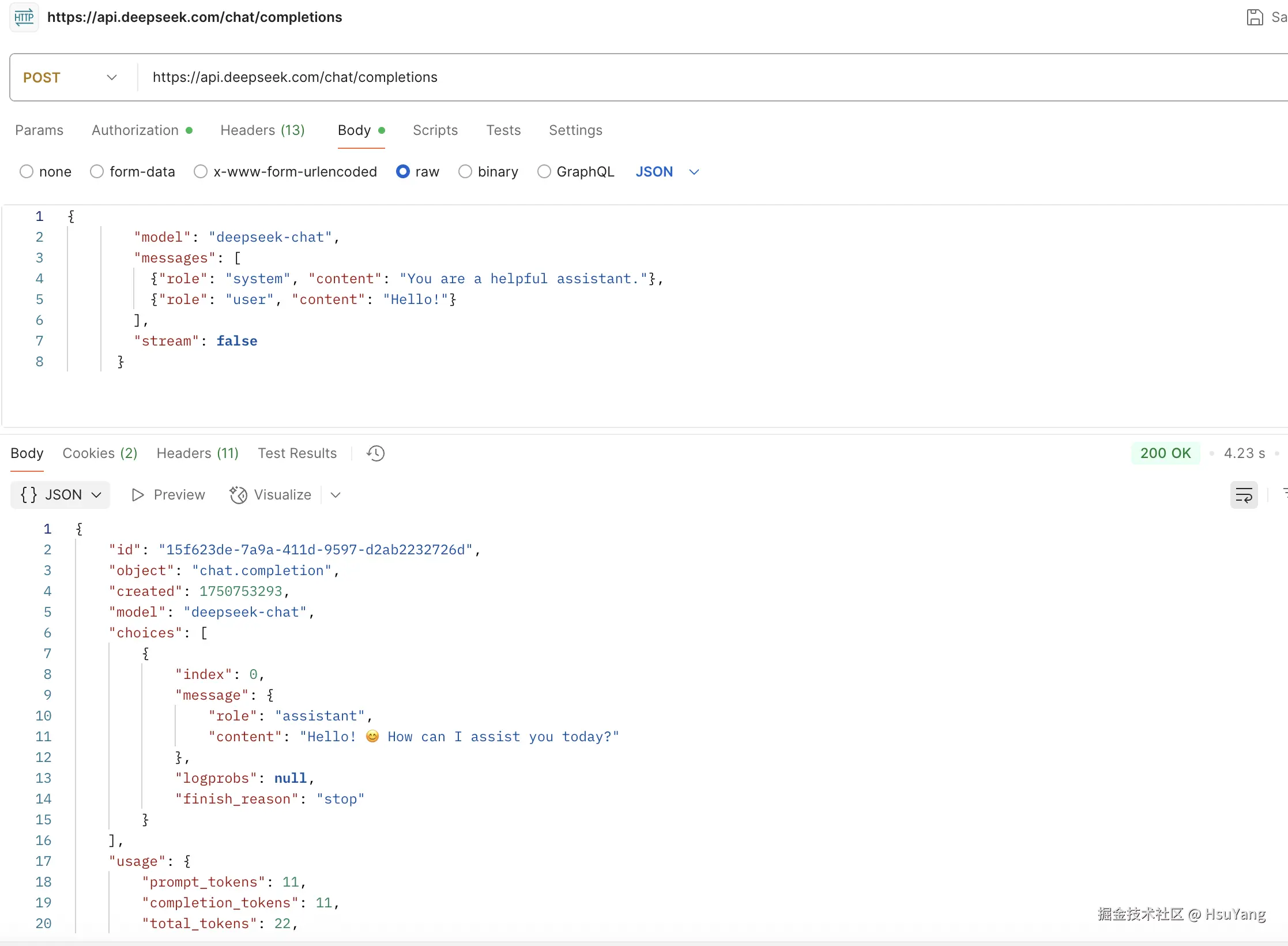Open response history clock icon
This screenshot has width=1288, height=946.
(x=375, y=453)
